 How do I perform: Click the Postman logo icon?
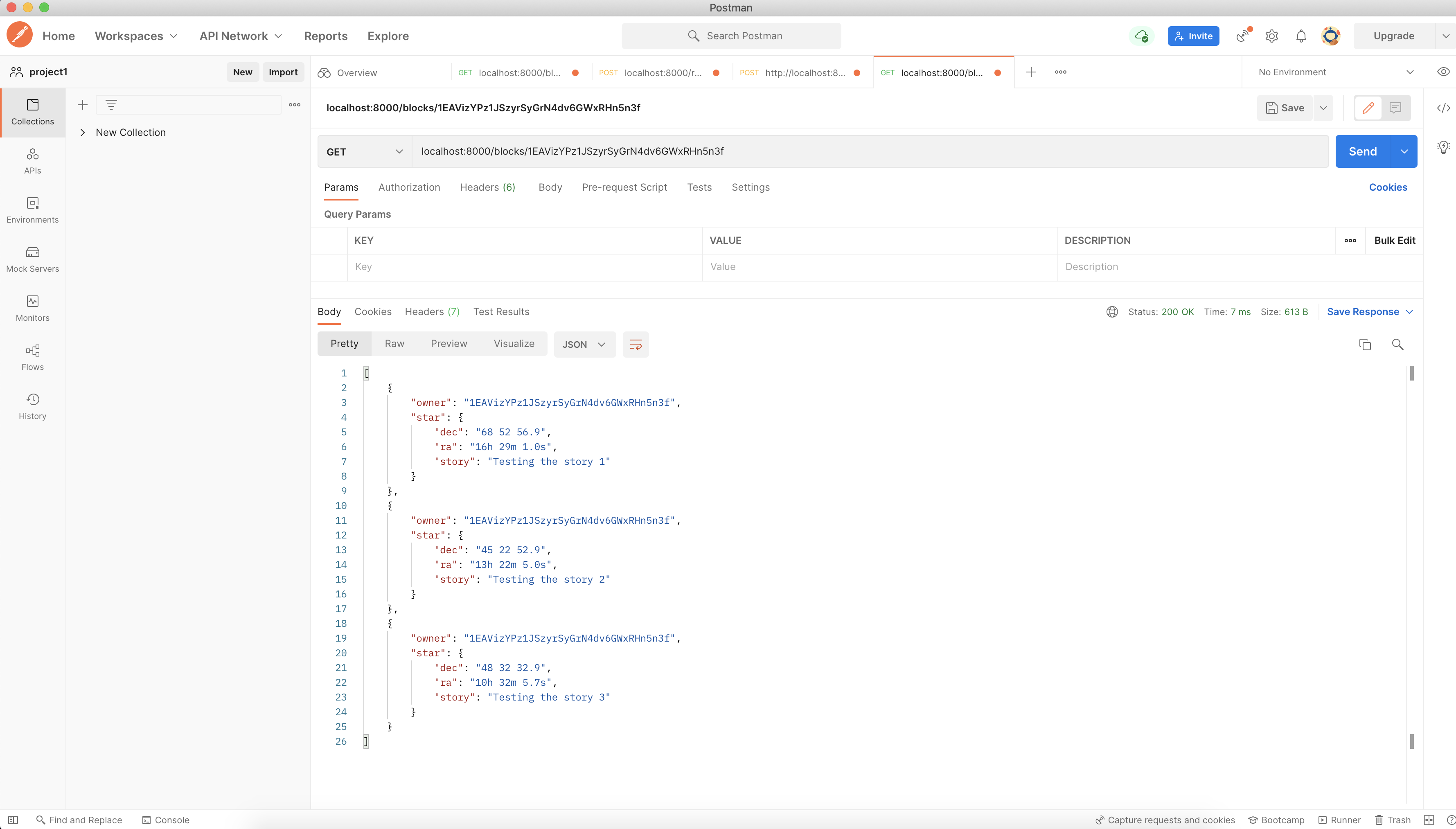[20, 35]
